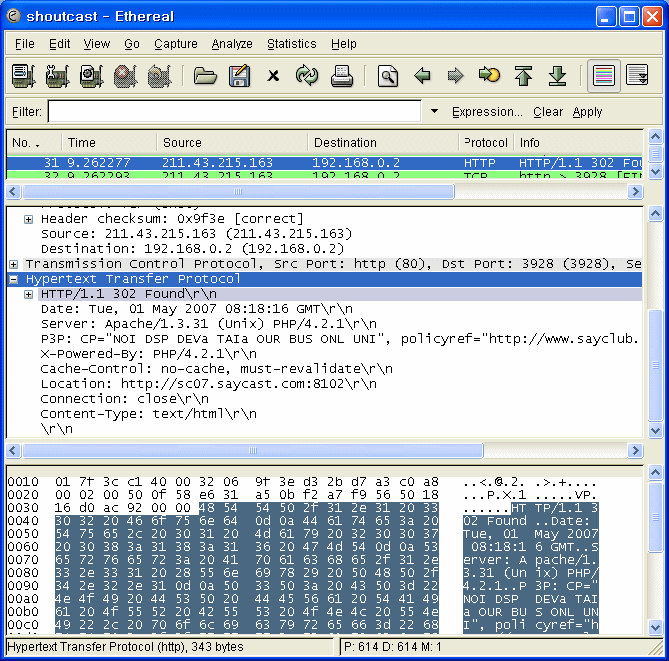Open capture options toolbar icon

pos(58,76)
